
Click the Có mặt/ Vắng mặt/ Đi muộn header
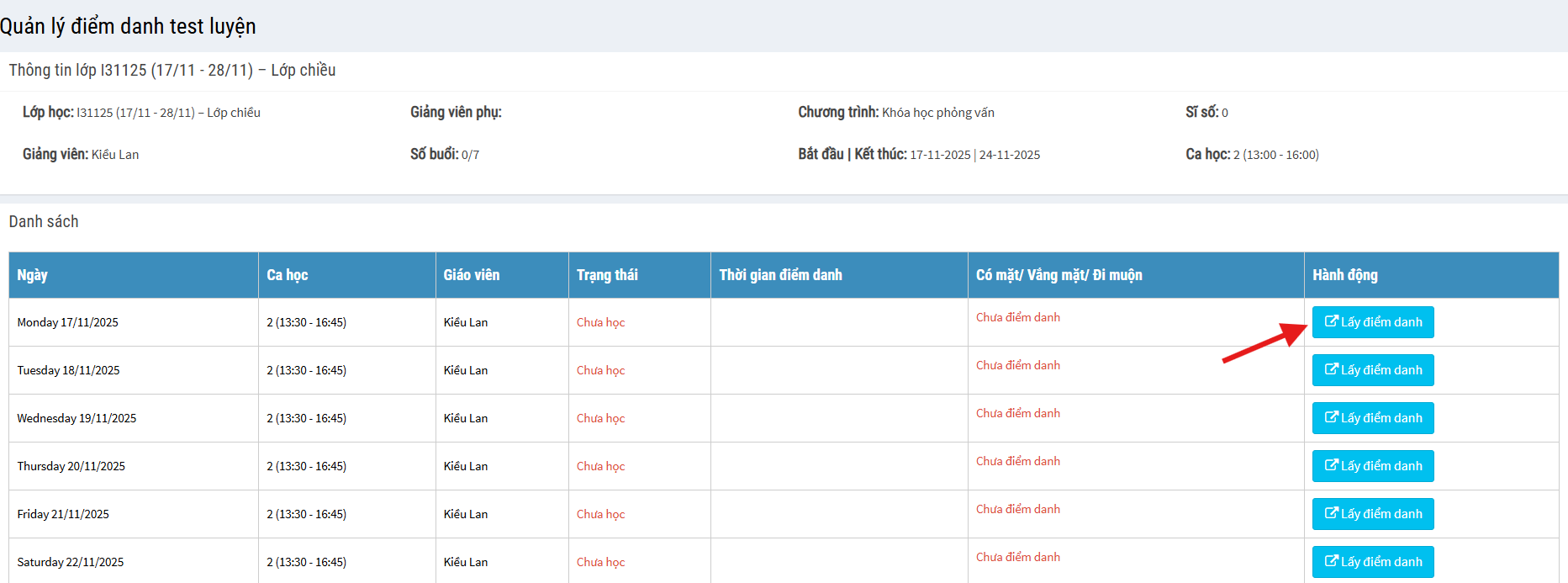tap(1059, 275)
